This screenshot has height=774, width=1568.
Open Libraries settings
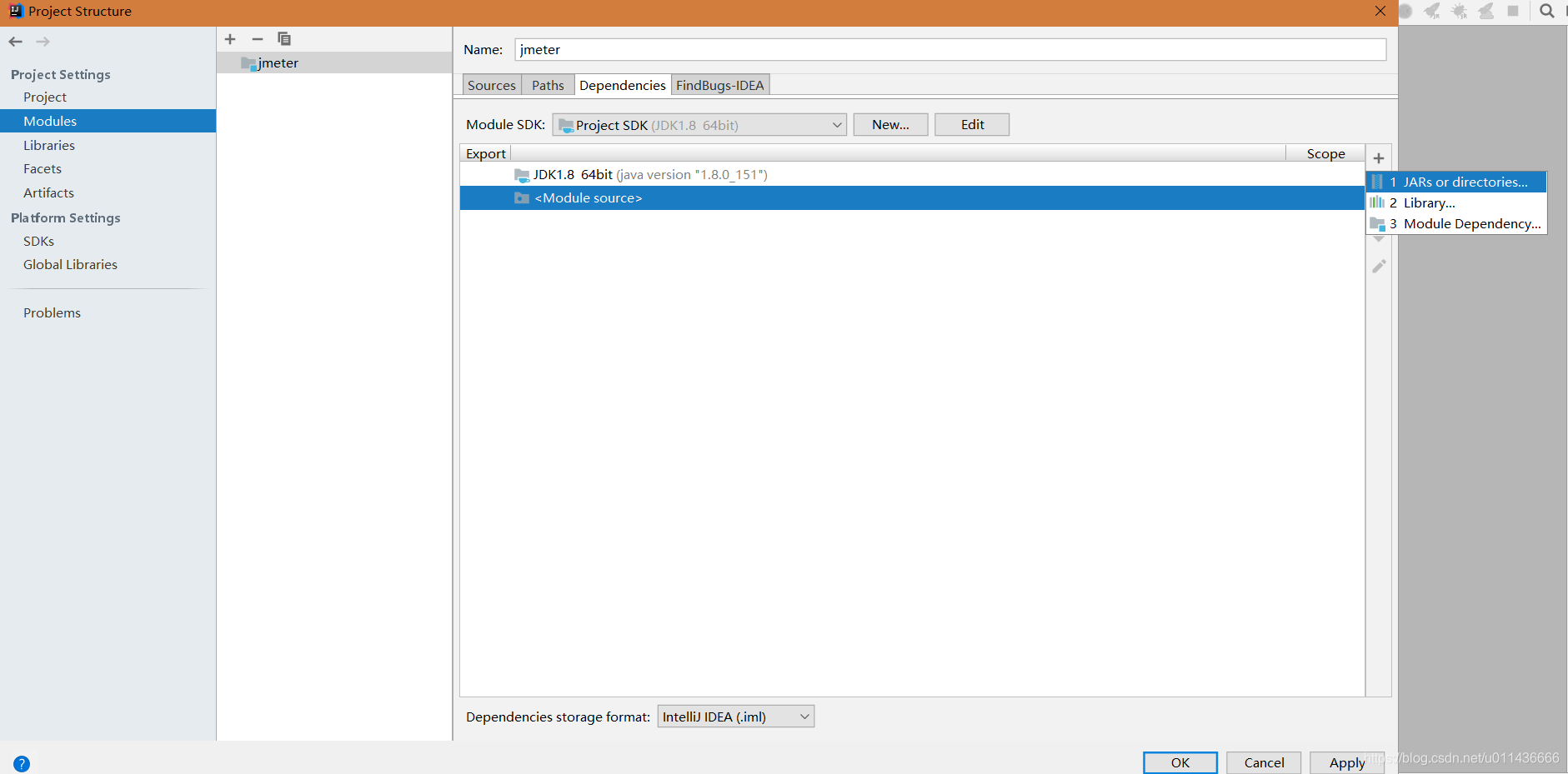tap(49, 145)
